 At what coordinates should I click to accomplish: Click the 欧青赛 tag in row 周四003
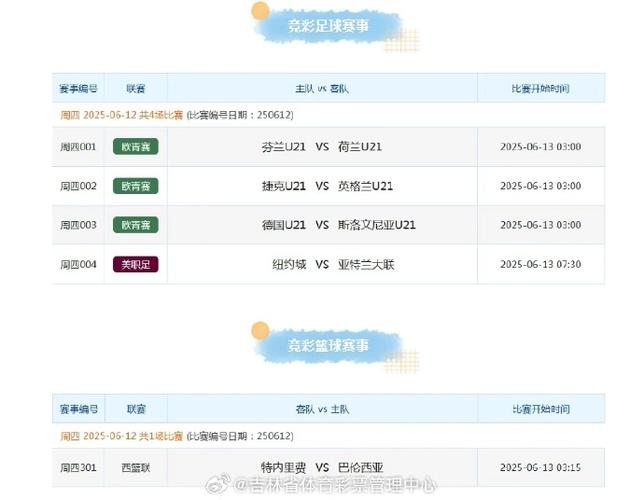(136, 225)
